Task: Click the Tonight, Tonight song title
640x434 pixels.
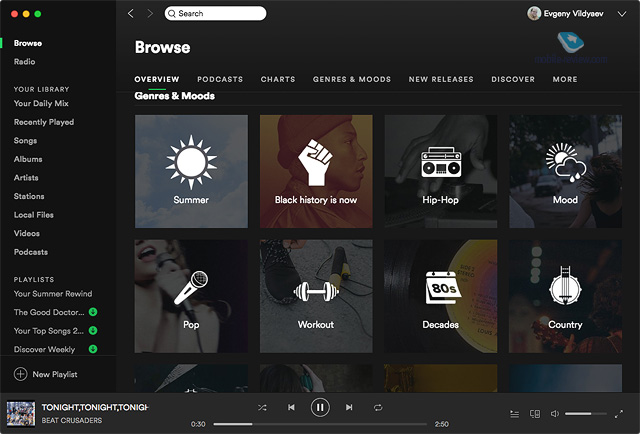Action: [95, 407]
